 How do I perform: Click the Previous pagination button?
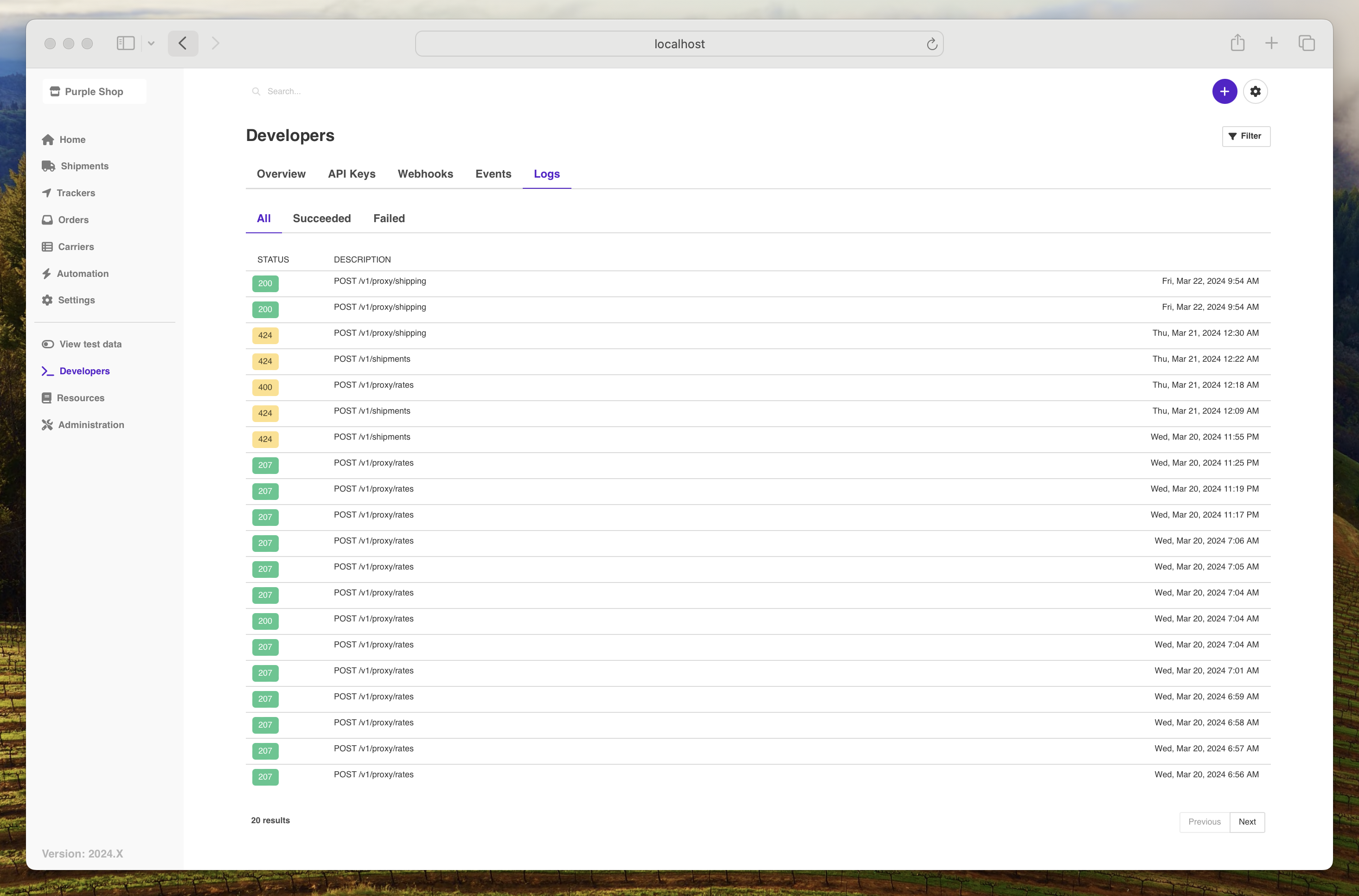[1204, 821]
